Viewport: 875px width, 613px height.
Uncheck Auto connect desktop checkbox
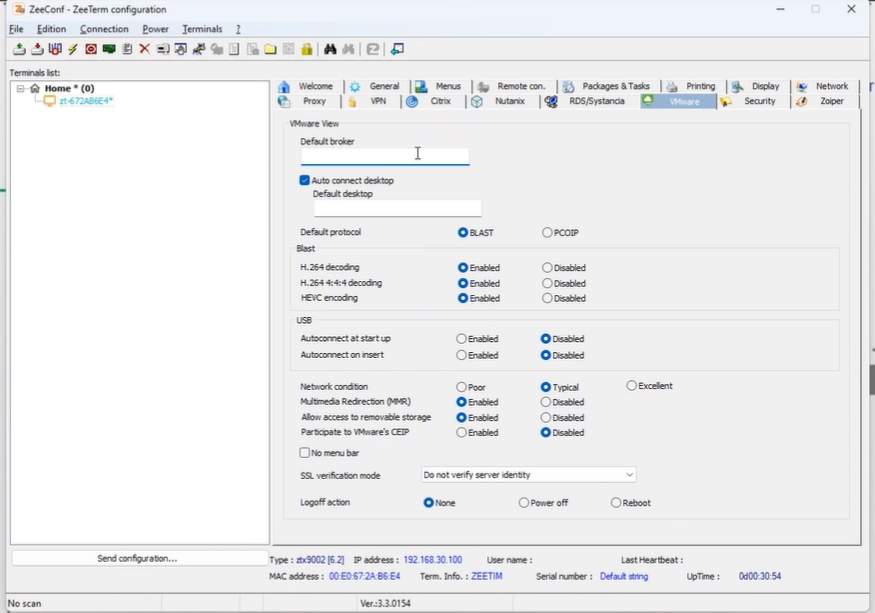tap(305, 181)
